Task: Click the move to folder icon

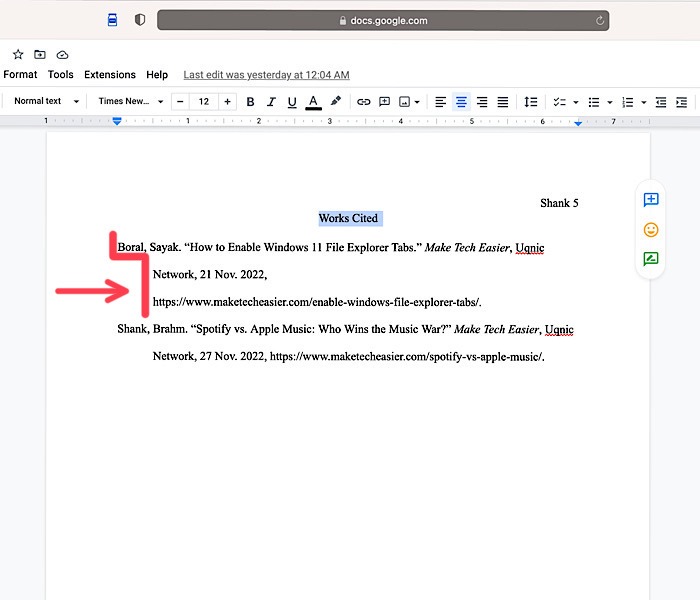Action: point(40,54)
